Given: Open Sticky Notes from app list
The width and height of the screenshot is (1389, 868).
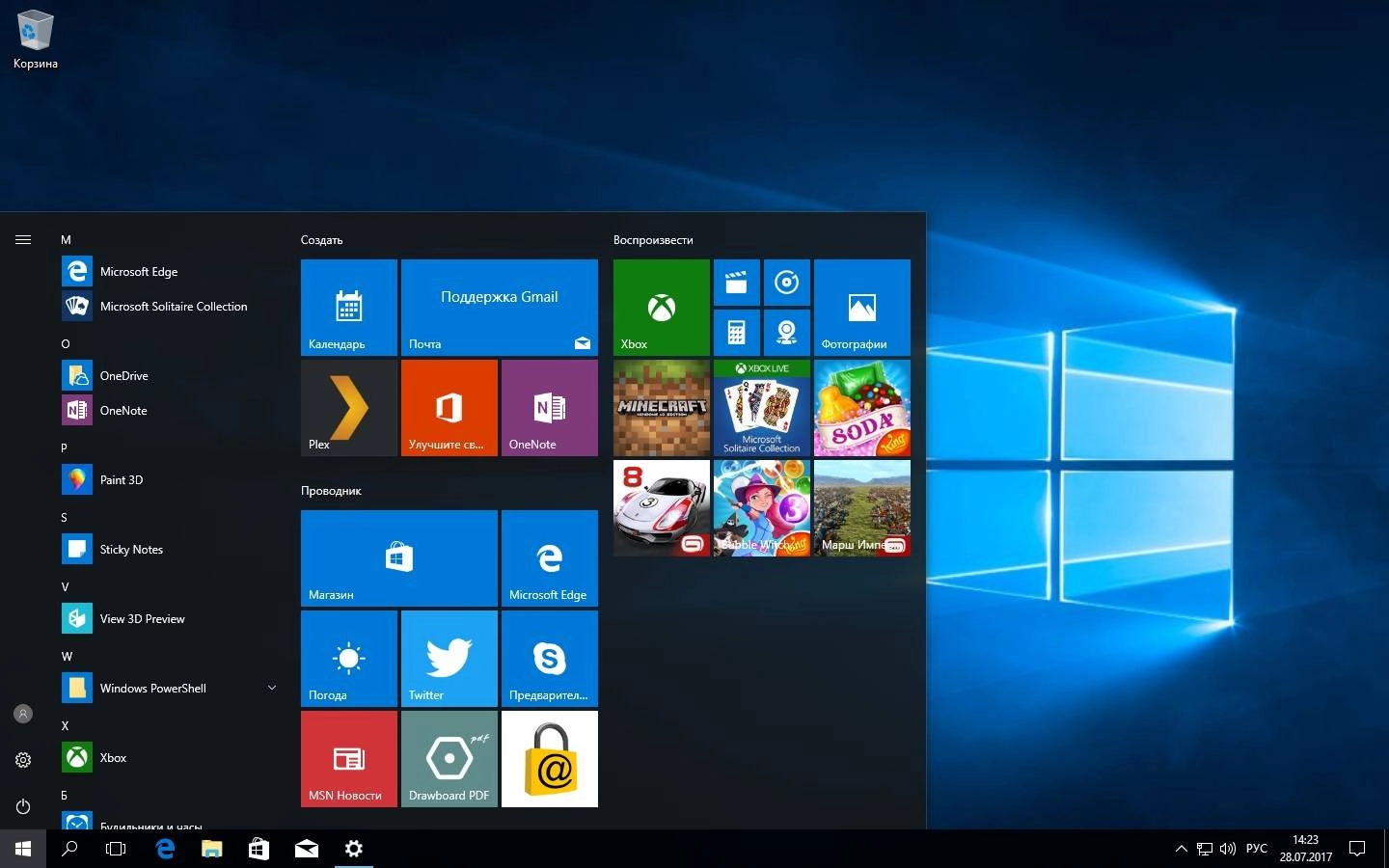Looking at the screenshot, I should (x=172, y=550).
